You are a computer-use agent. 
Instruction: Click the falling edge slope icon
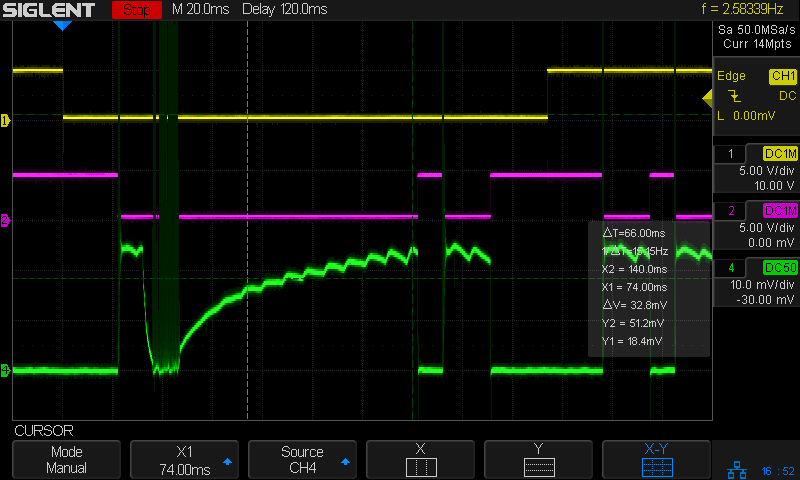(x=736, y=96)
